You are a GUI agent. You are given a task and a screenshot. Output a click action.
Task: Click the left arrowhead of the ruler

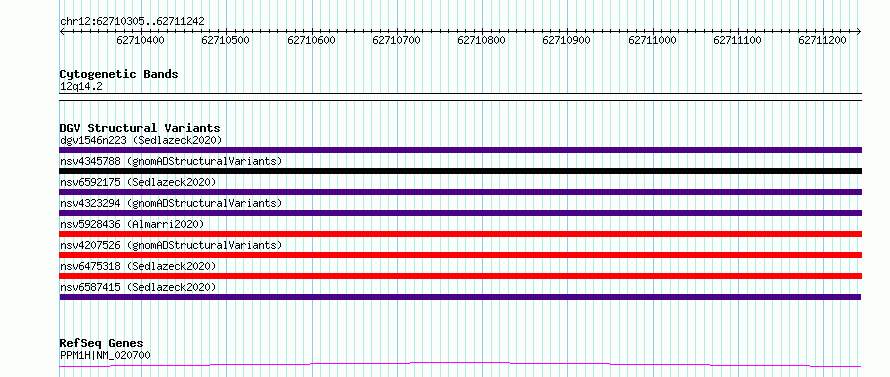(62, 31)
